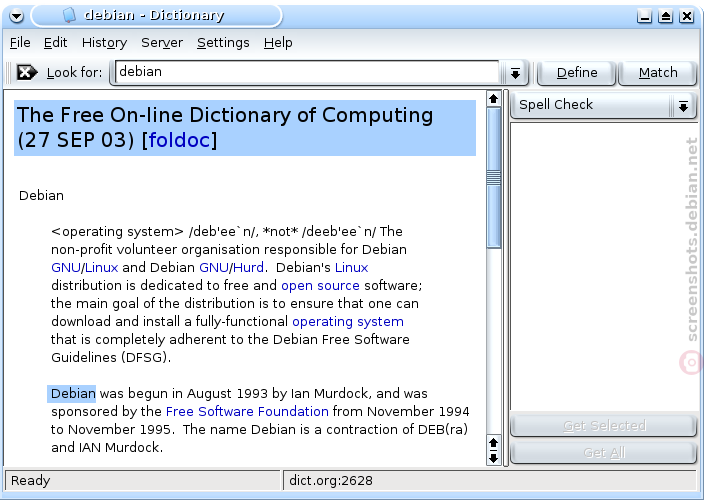This screenshot has width=704, height=500.
Task: Open the Look for history dropdown arrow
Action: click(x=515, y=73)
